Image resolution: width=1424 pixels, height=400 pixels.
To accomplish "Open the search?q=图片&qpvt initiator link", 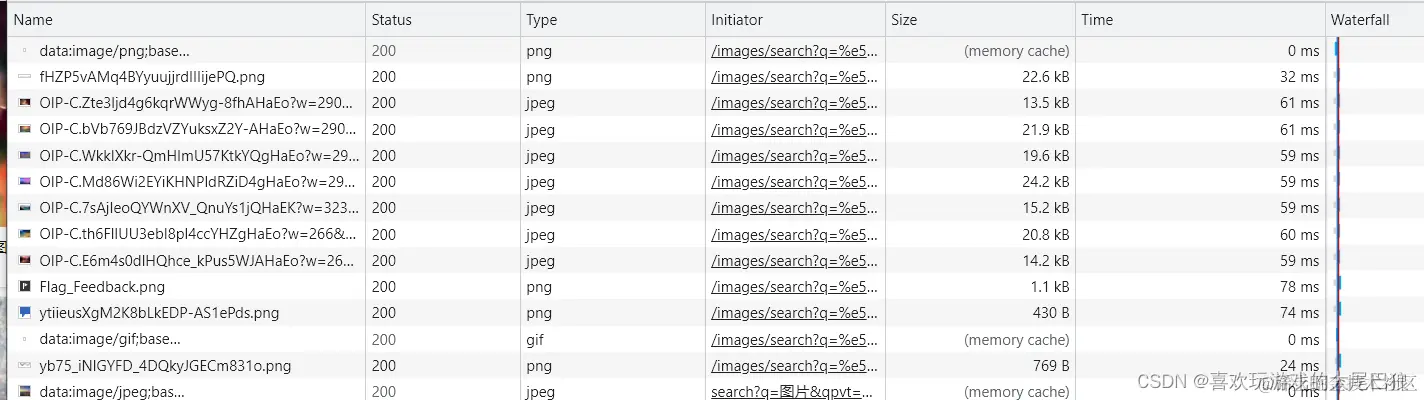I will tap(792, 392).
